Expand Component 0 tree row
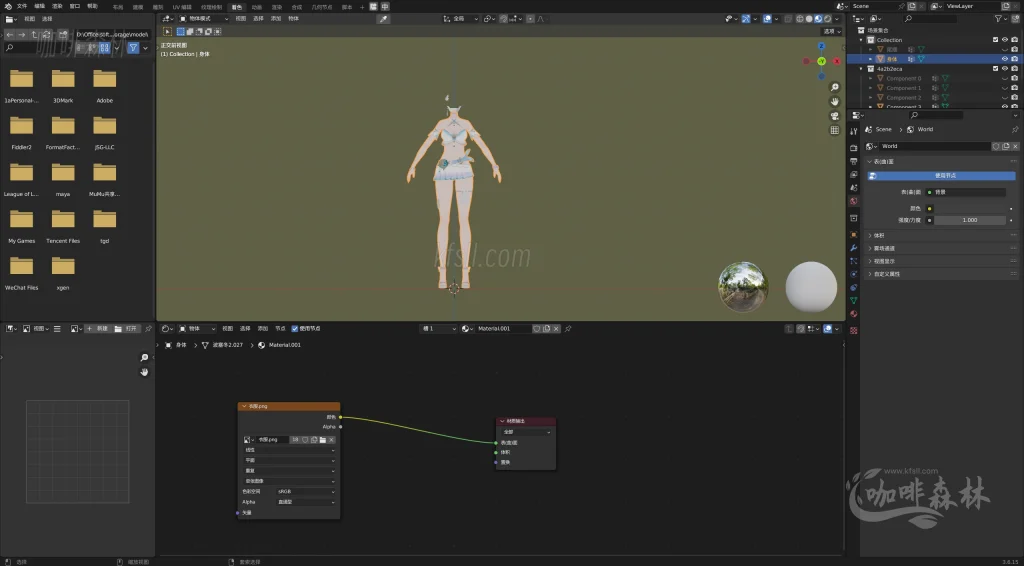 871,78
